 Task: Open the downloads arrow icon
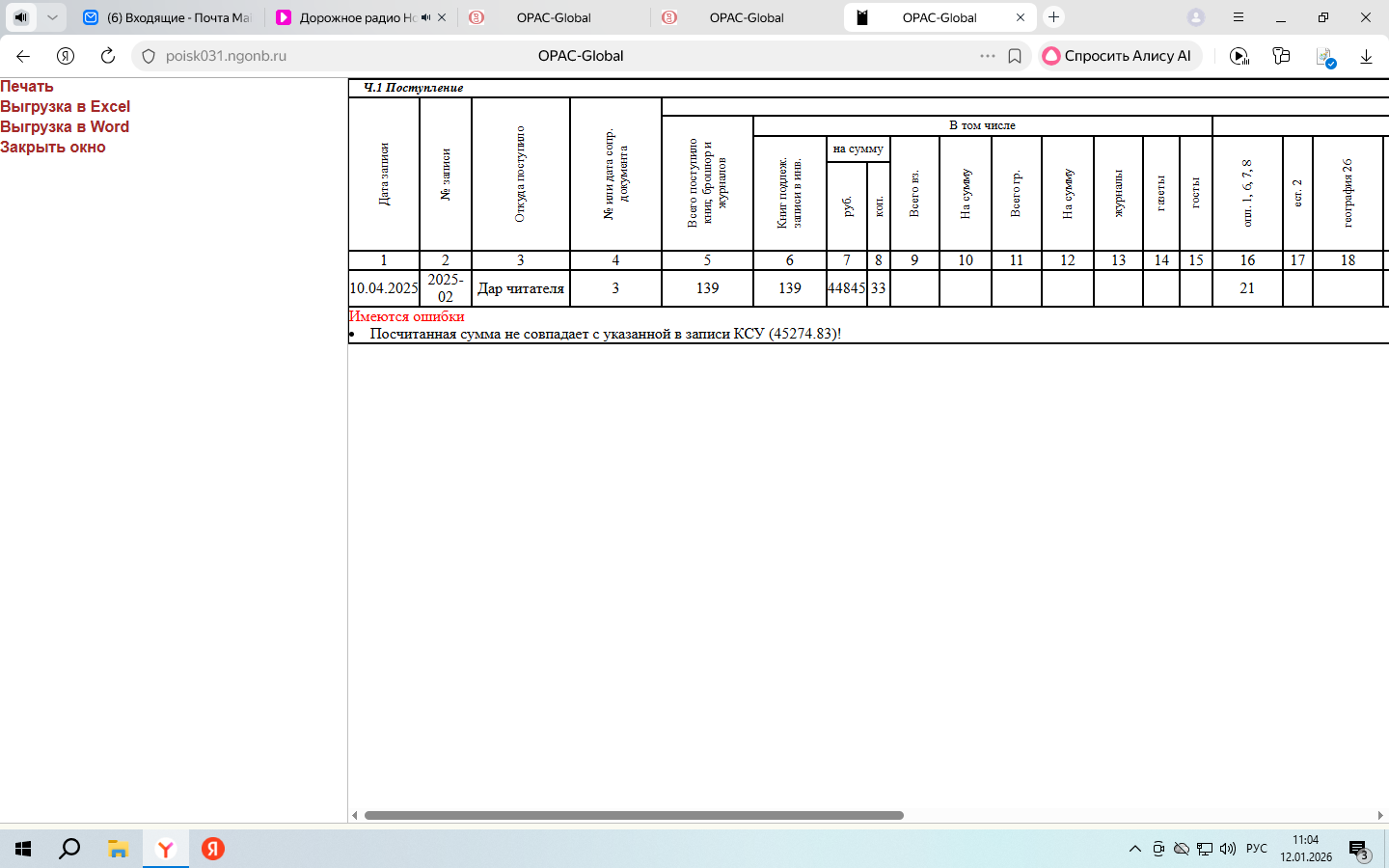(x=1366, y=56)
